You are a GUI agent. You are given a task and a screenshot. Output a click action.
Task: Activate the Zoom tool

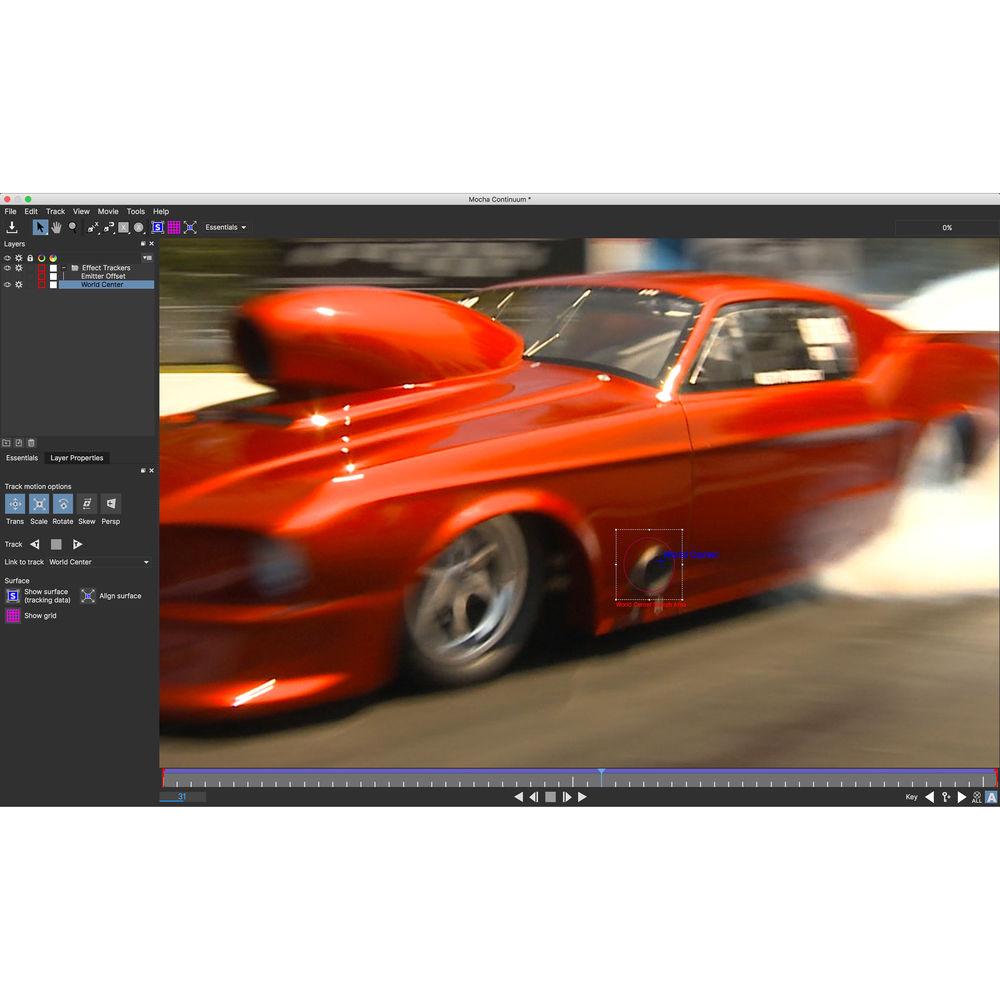73,227
